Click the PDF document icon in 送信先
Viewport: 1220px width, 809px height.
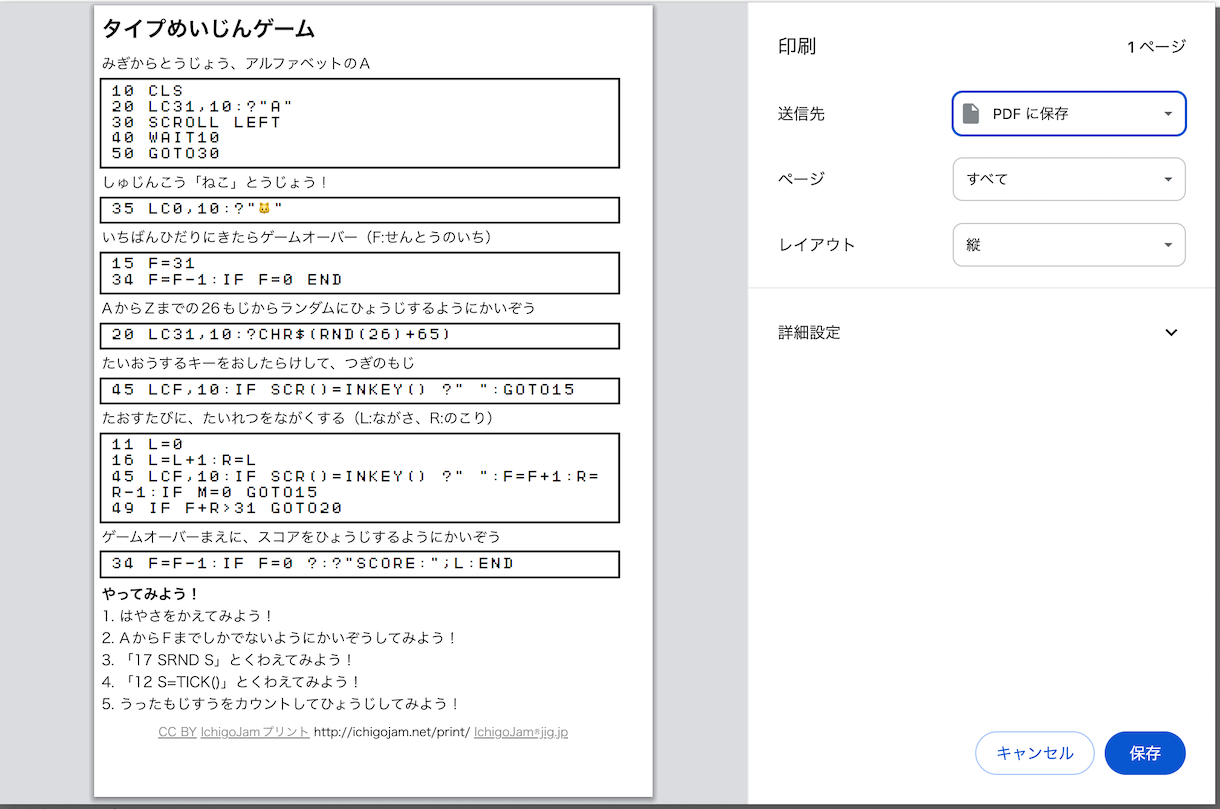pyautogui.click(x=970, y=114)
